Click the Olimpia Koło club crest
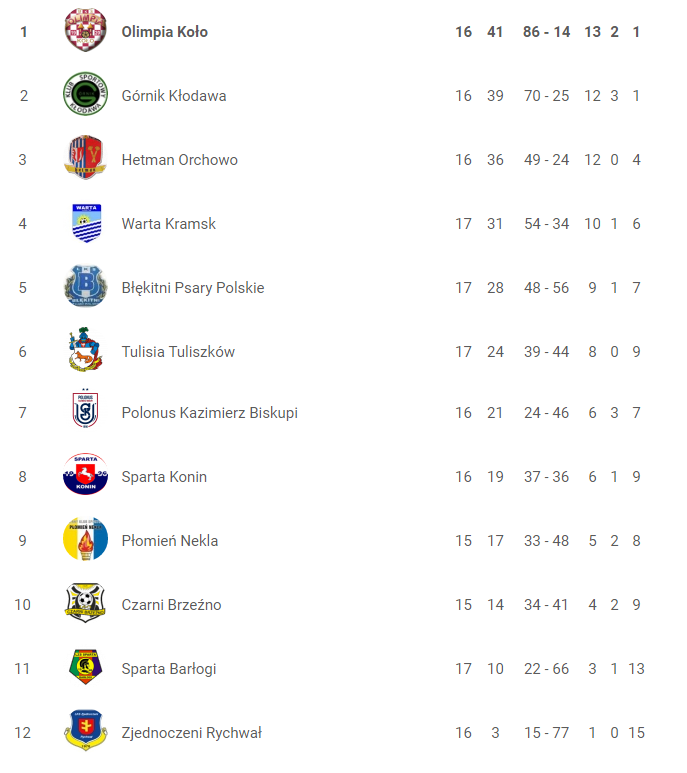The image size is (687, 773). point(85,30)
